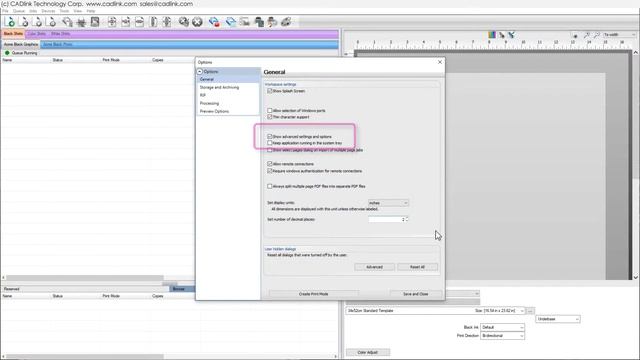This screenshot has height=360, width=640.
Task: Click the framed picture toolbar icon
Action: pos(95,22)
